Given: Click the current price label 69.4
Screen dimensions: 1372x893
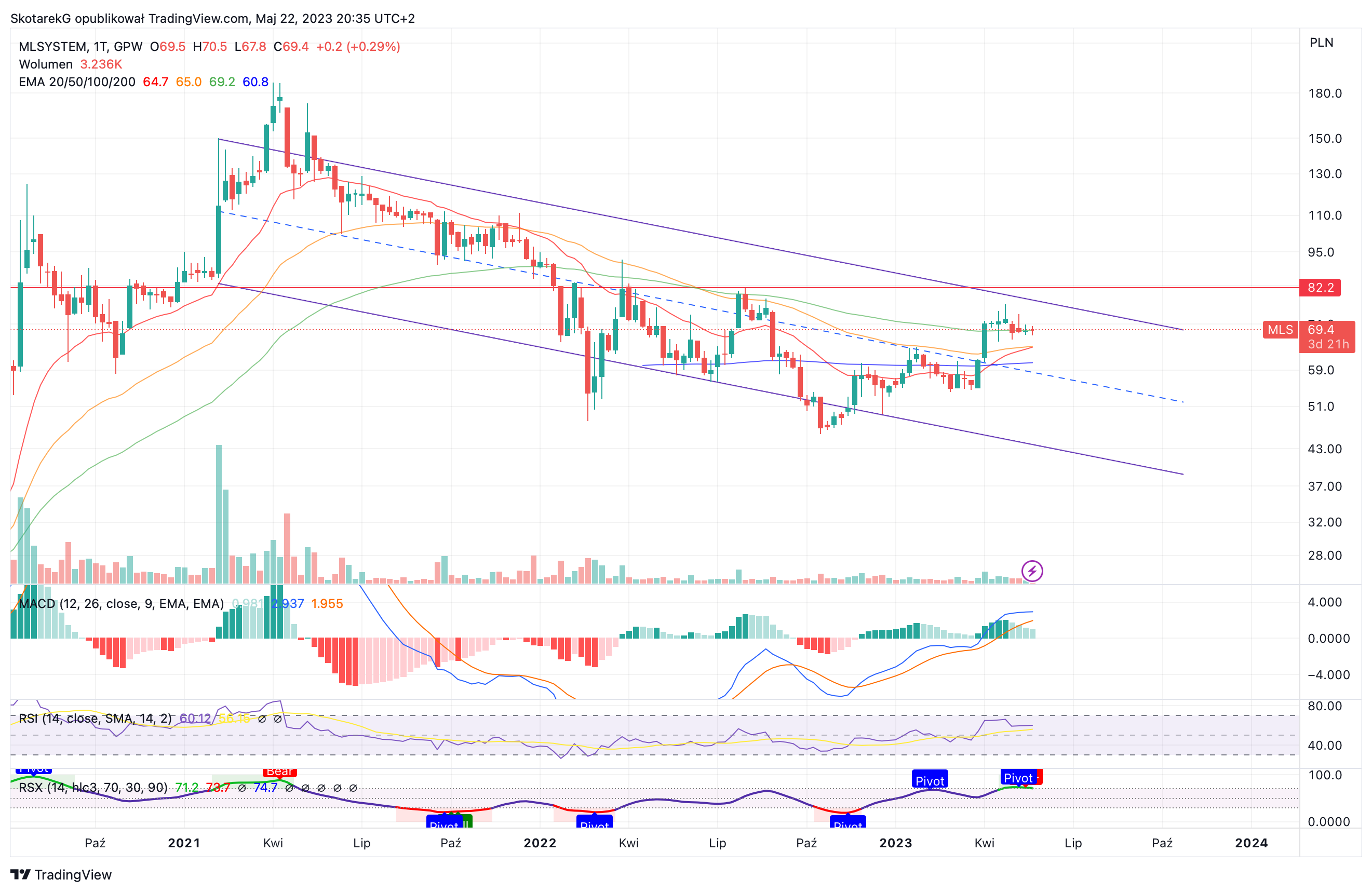Looking at the screenshot, I should click(x=1321, y=330).
